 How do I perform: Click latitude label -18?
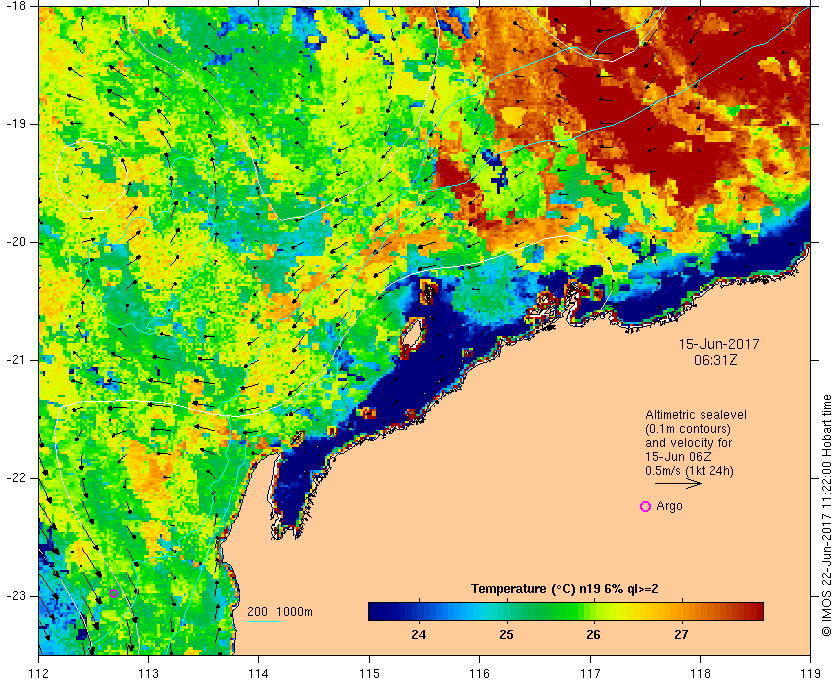pos(16,6)
